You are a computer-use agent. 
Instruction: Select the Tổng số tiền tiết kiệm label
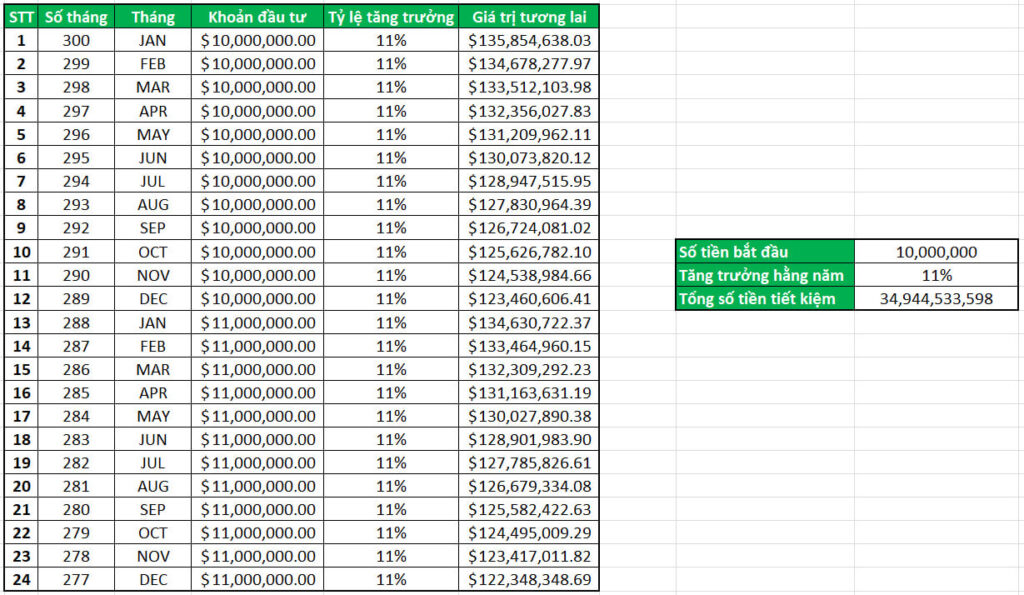(765, 298)
